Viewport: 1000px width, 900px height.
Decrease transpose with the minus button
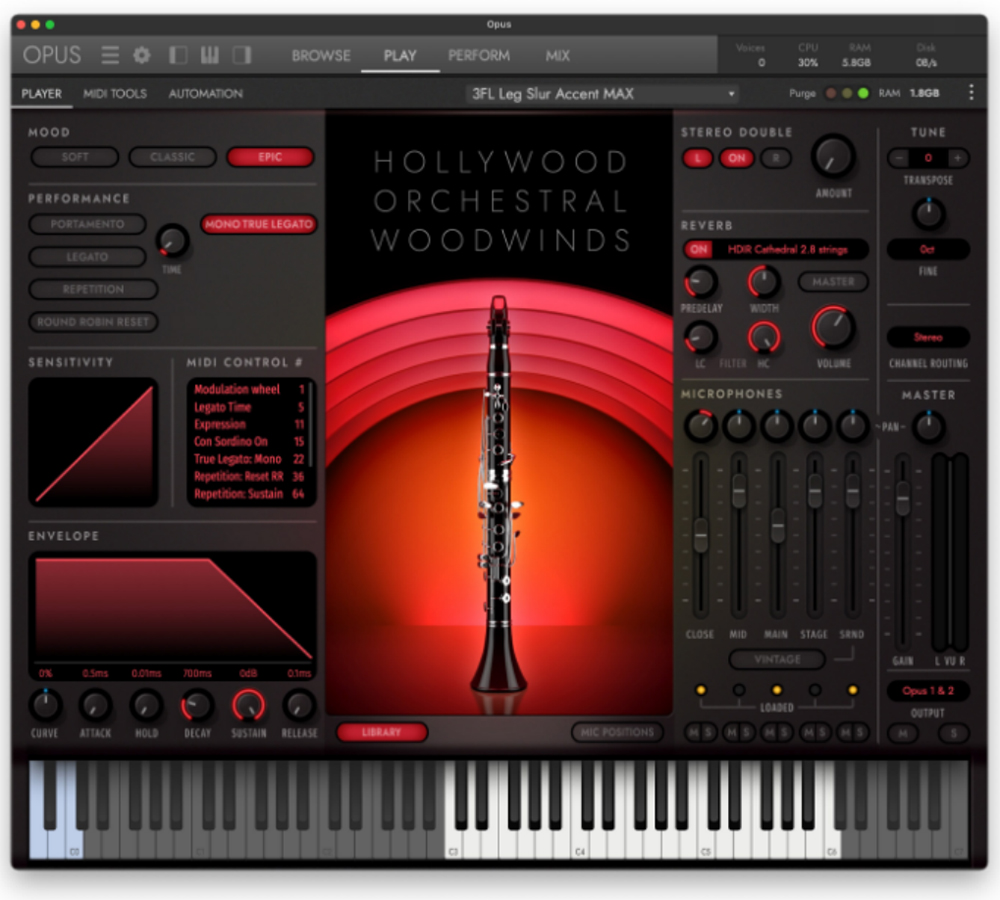tap(898, 158)
